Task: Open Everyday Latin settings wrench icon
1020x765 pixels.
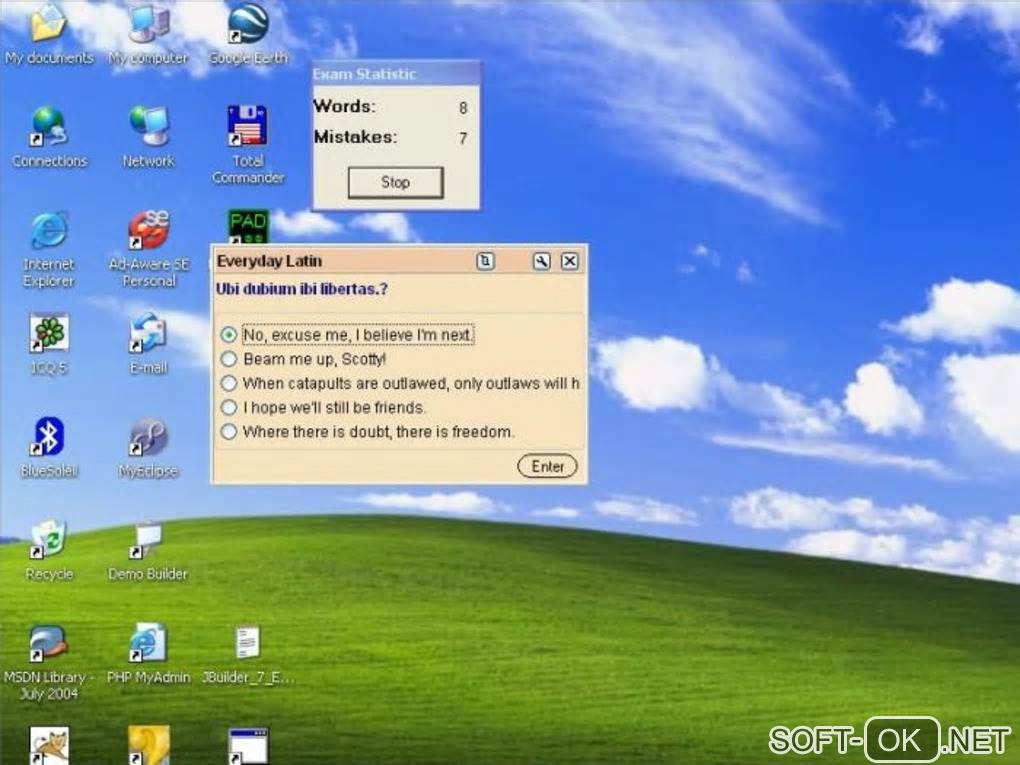Action: tap(541, 262)
